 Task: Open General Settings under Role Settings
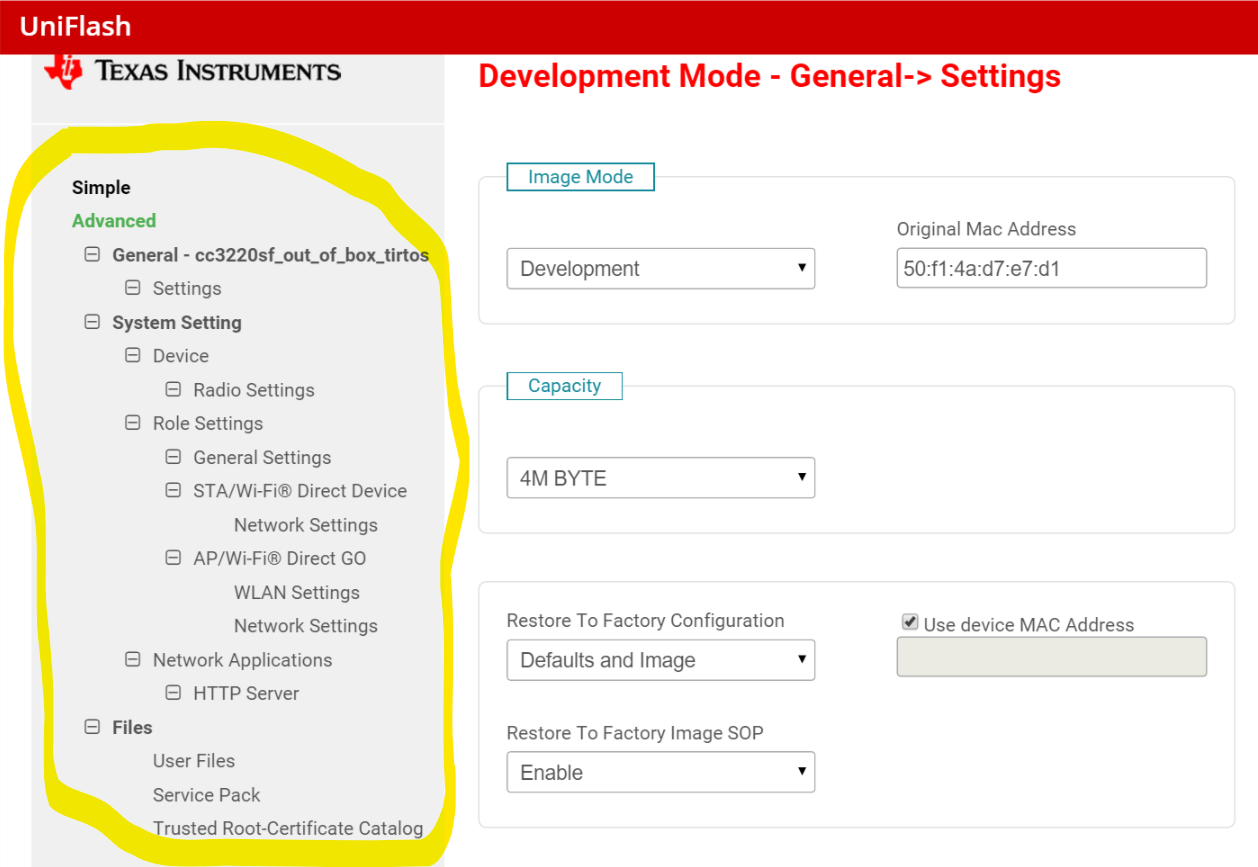coord(262,457)
